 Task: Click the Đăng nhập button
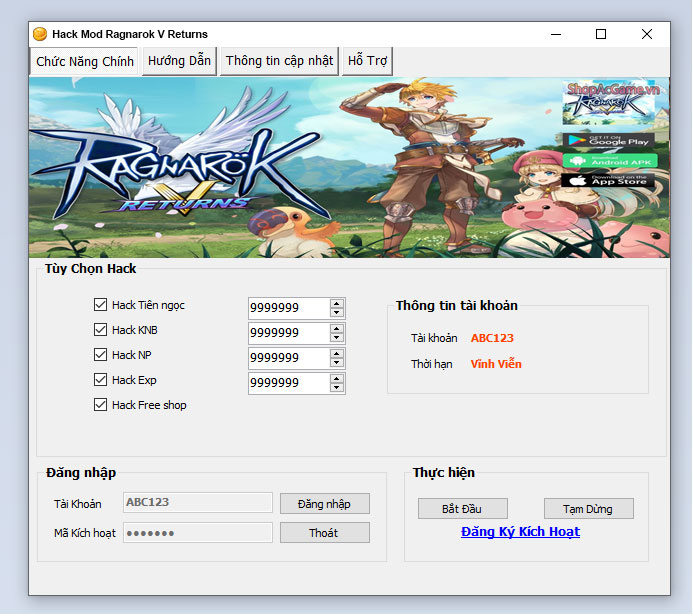coord(325,504)
